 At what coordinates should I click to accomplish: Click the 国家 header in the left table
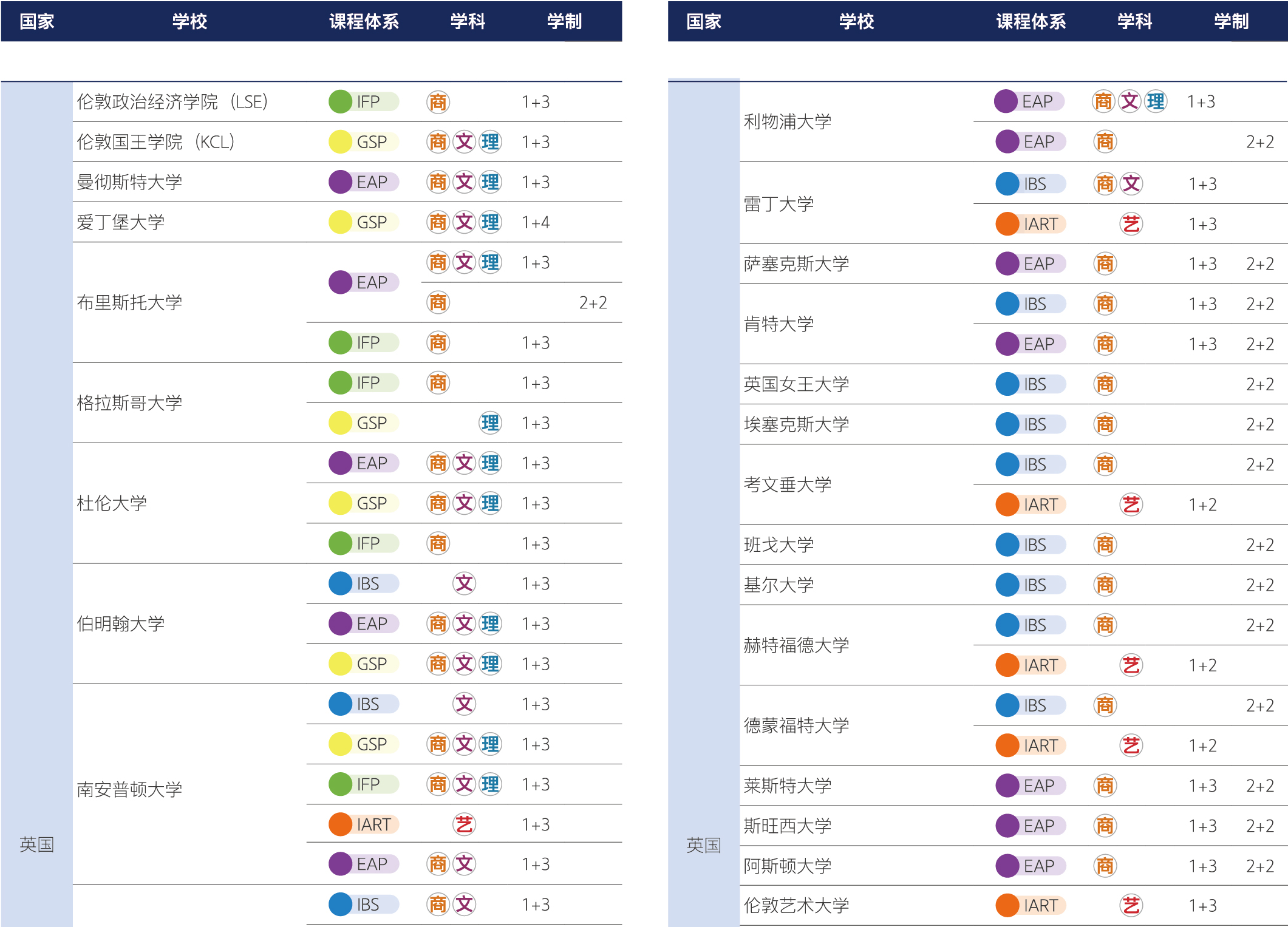(x=37, y=21)
